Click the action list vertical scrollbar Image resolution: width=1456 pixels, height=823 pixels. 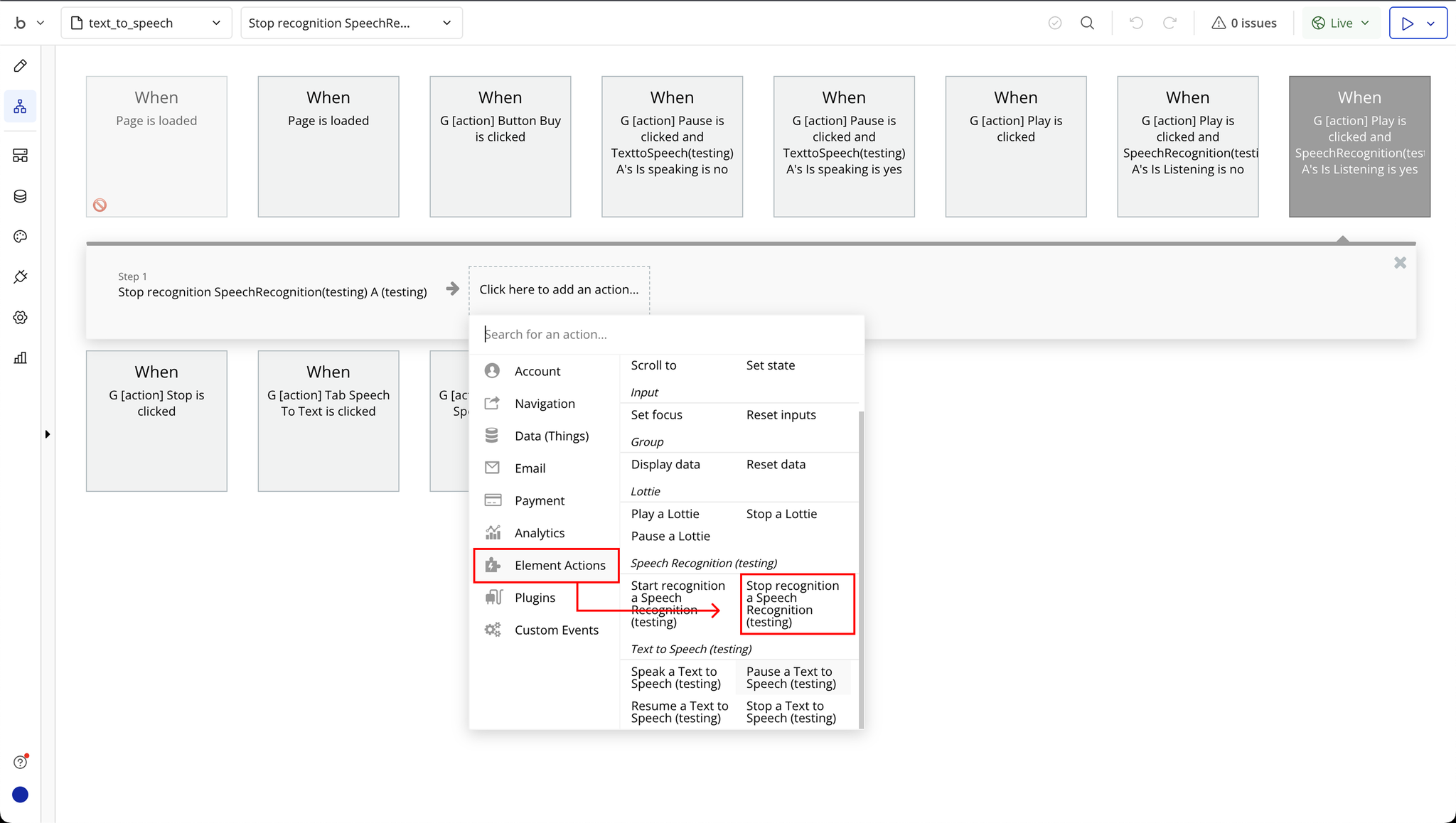[861, 569]
